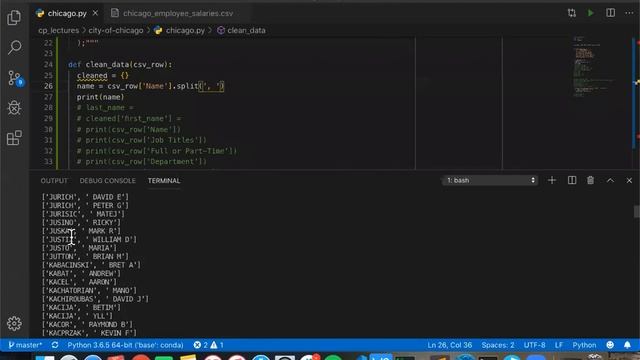Run the Python file with the green play icon
Viewport: 640px width, 360px height.
[591, 13]
